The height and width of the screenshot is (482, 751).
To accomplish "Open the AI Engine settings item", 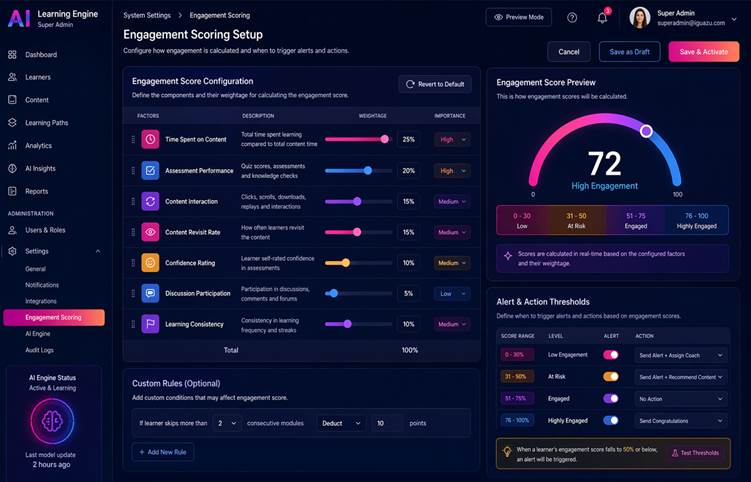I will (38, 333).
